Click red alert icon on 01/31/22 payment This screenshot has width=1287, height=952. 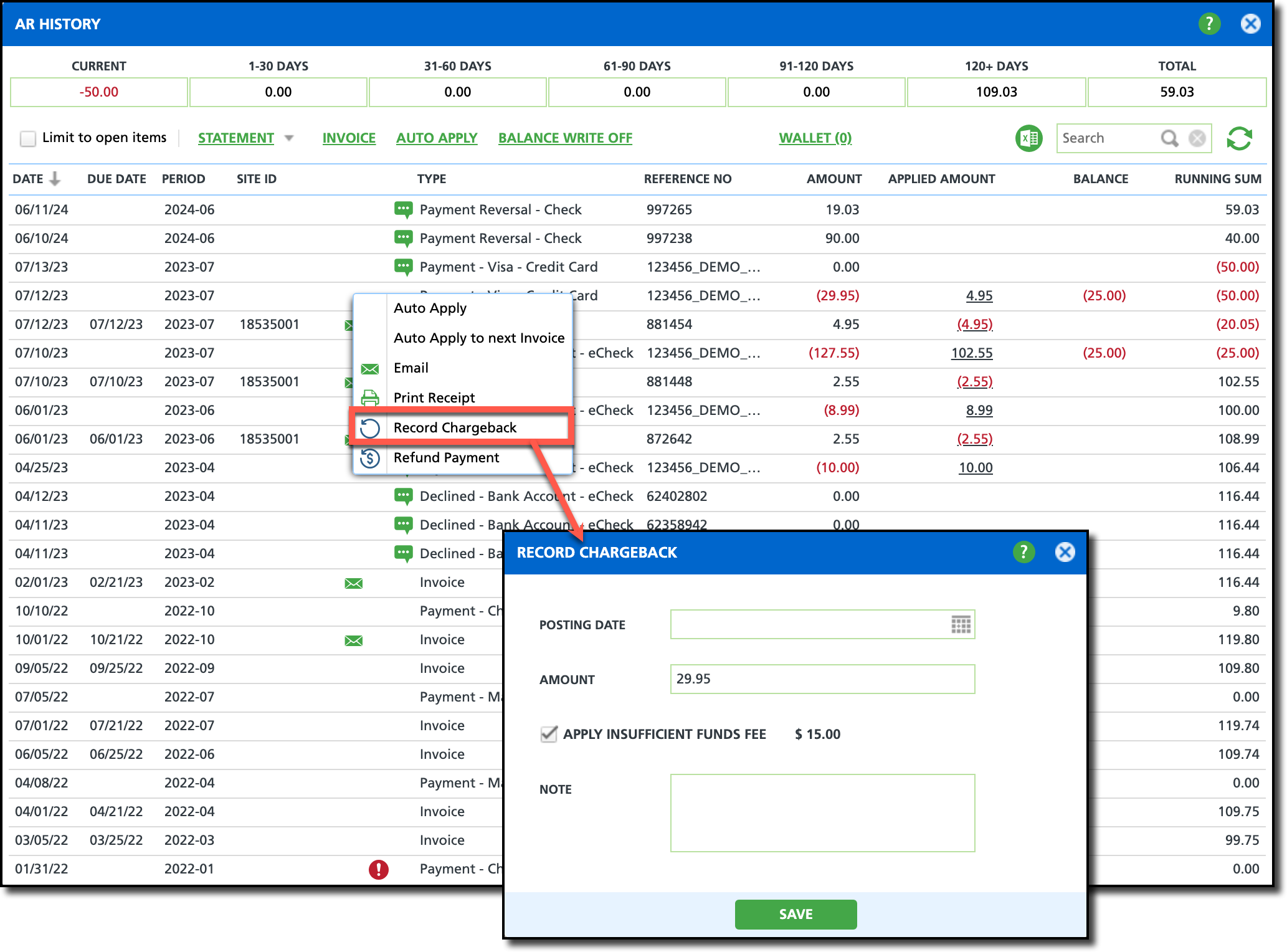click(378, 869)
